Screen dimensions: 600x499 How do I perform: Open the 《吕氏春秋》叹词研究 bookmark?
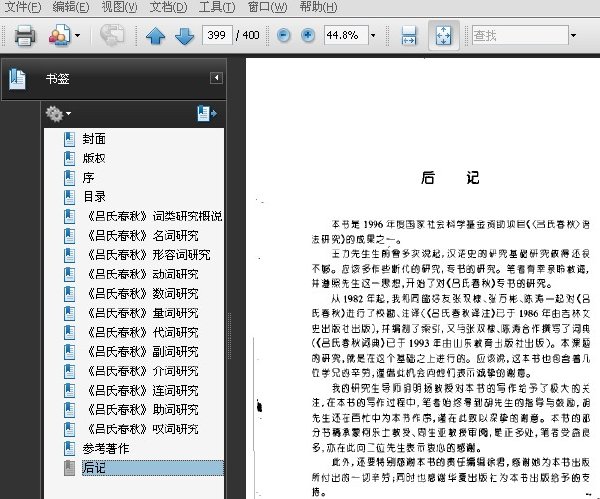point(142,429)
